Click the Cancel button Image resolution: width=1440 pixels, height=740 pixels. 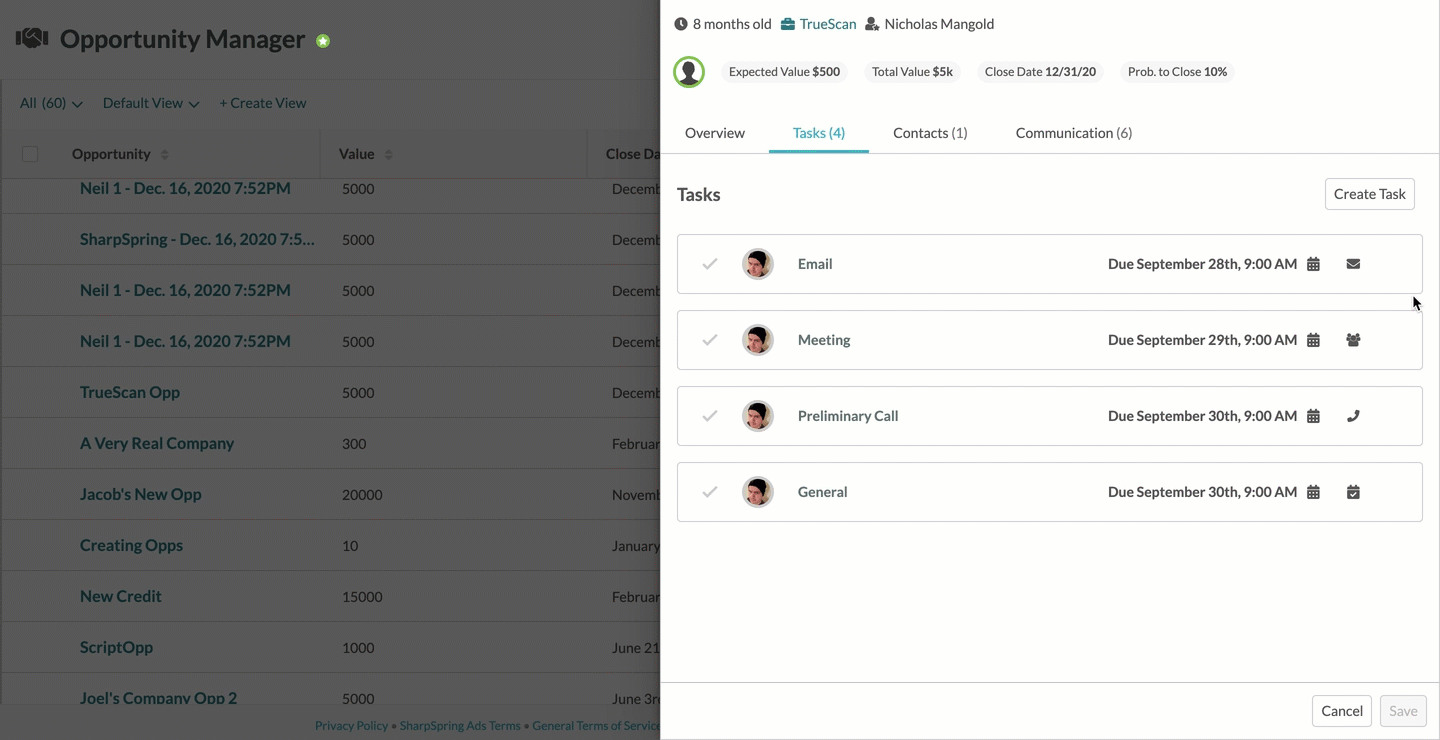click(x=1342, y=711)
